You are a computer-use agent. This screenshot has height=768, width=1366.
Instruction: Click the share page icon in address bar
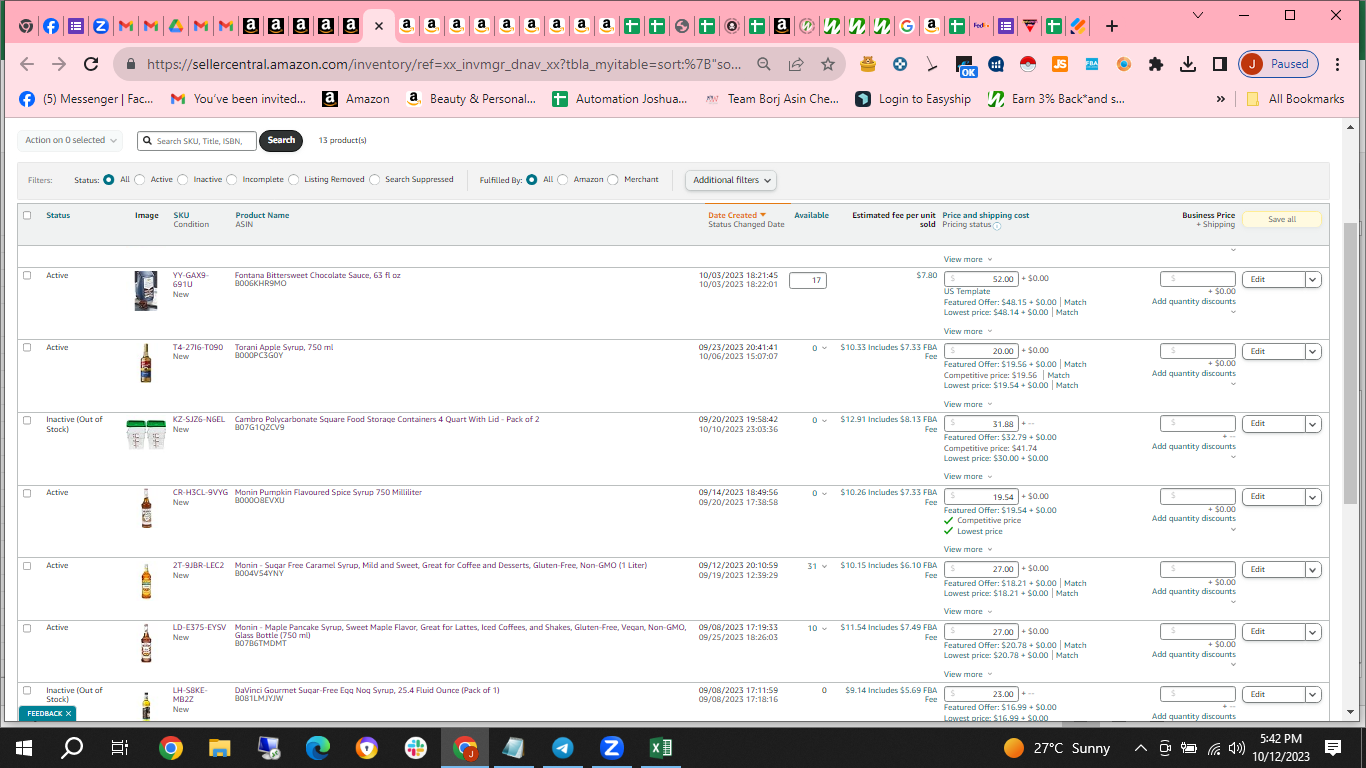[796, 64]
